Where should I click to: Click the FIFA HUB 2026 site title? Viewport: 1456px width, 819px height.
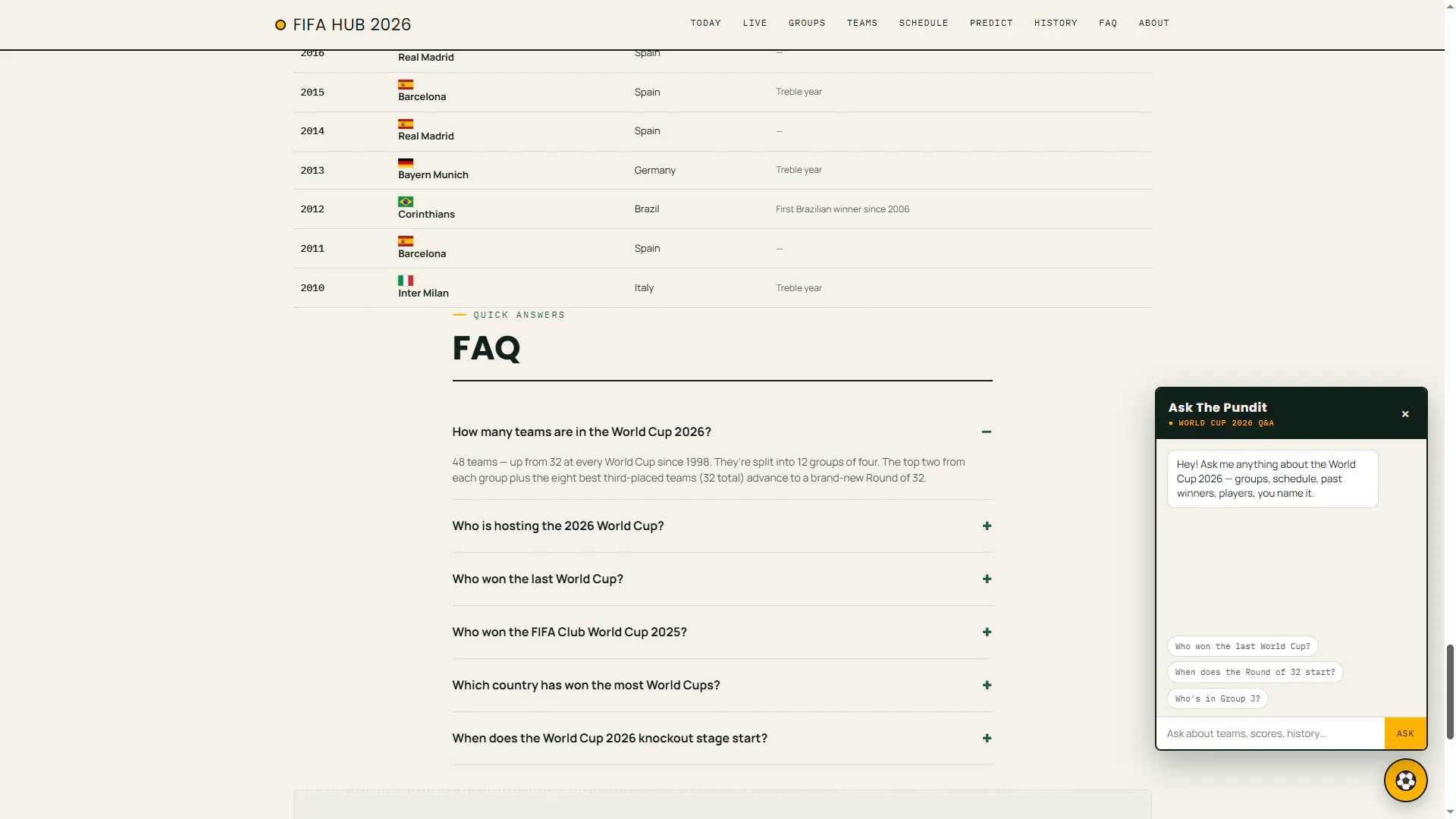[352, 25]
